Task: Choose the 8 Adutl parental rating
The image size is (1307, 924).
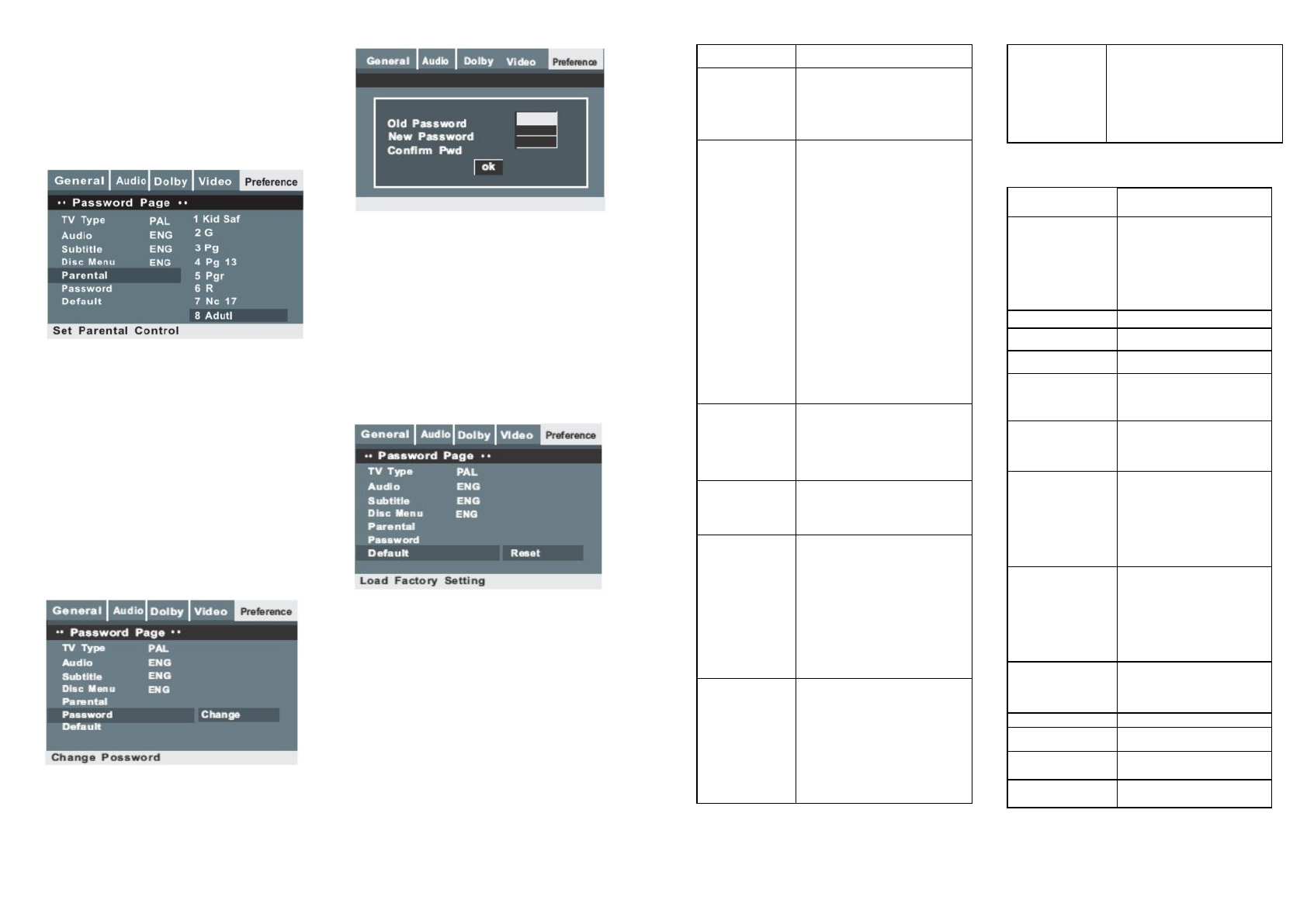Action: point(237,316)
